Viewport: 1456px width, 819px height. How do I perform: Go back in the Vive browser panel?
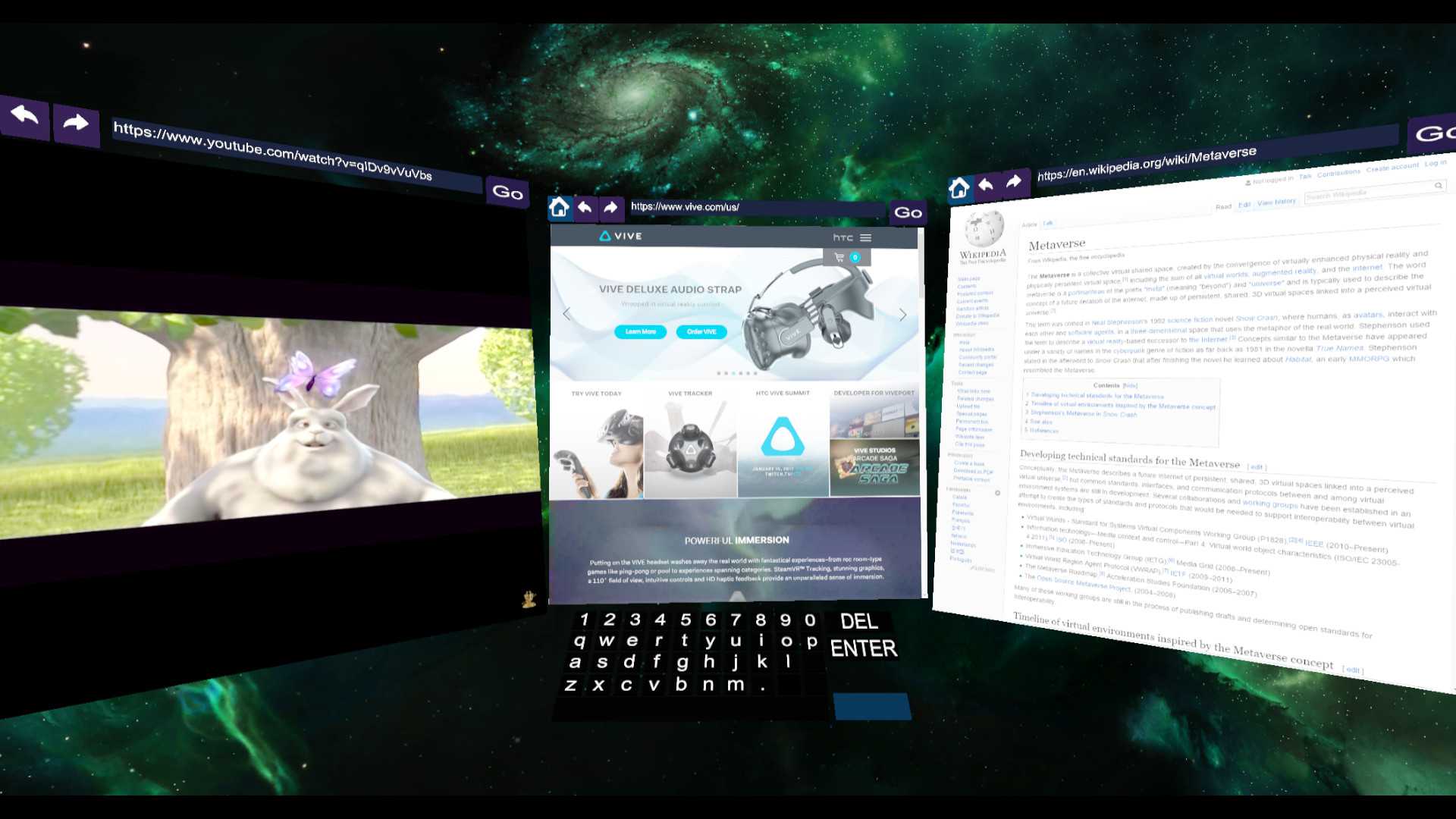point(585,207)
